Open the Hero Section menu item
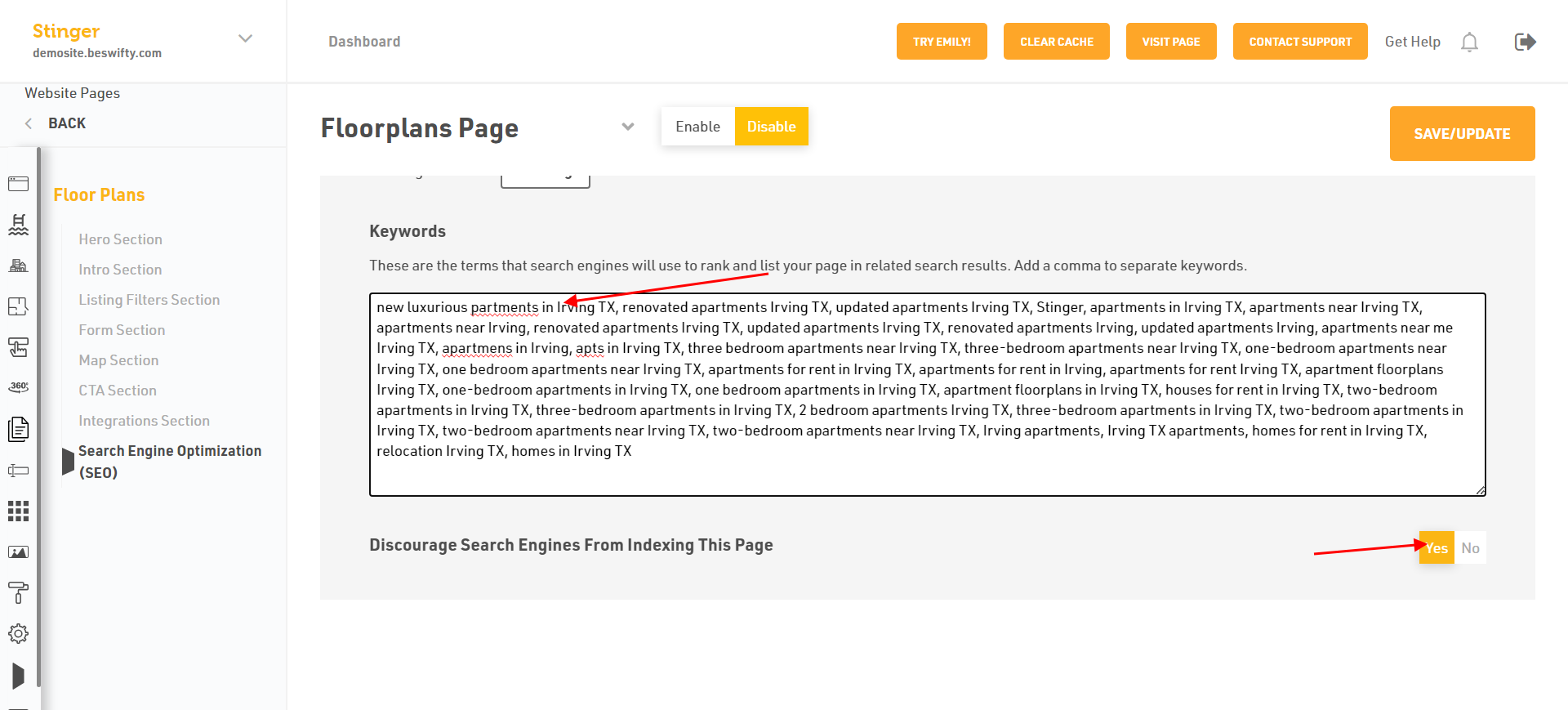This screenshot has height=710, width=1568. point(120,239)
